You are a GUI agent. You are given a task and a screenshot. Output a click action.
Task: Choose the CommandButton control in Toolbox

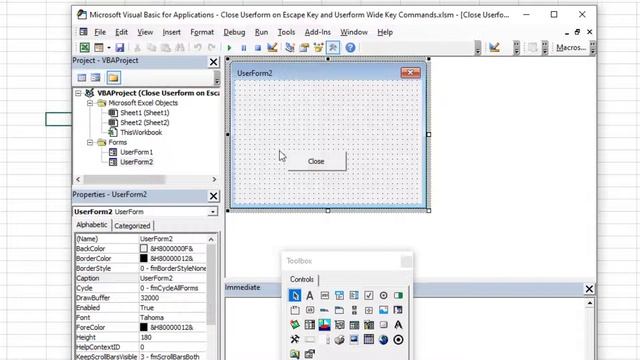(310, 310)
